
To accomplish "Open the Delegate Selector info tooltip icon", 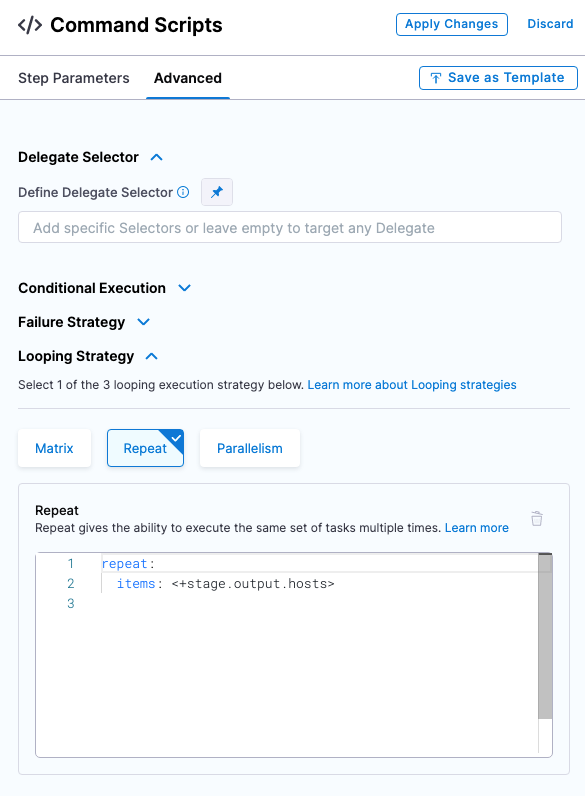I will pos(183,192).
